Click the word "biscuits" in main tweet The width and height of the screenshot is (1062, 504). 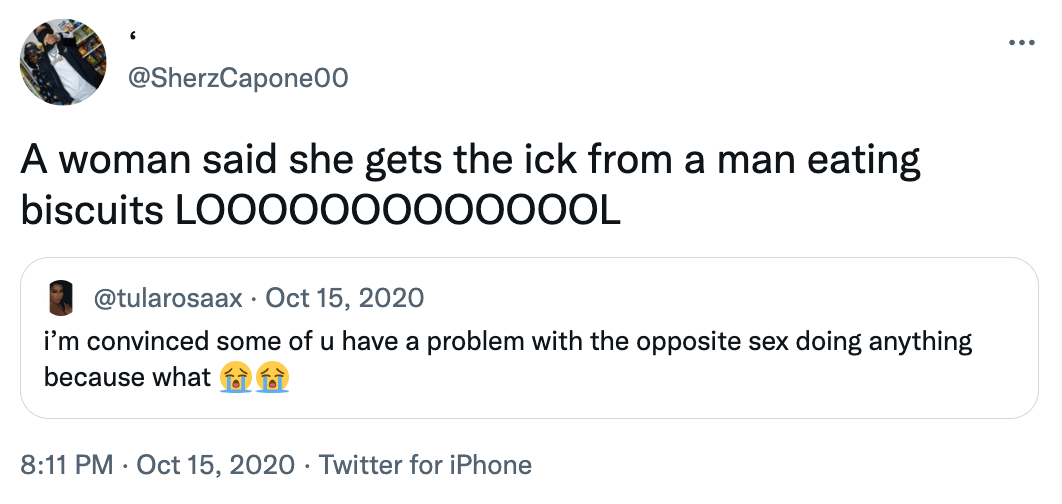(x=95, y=210)
